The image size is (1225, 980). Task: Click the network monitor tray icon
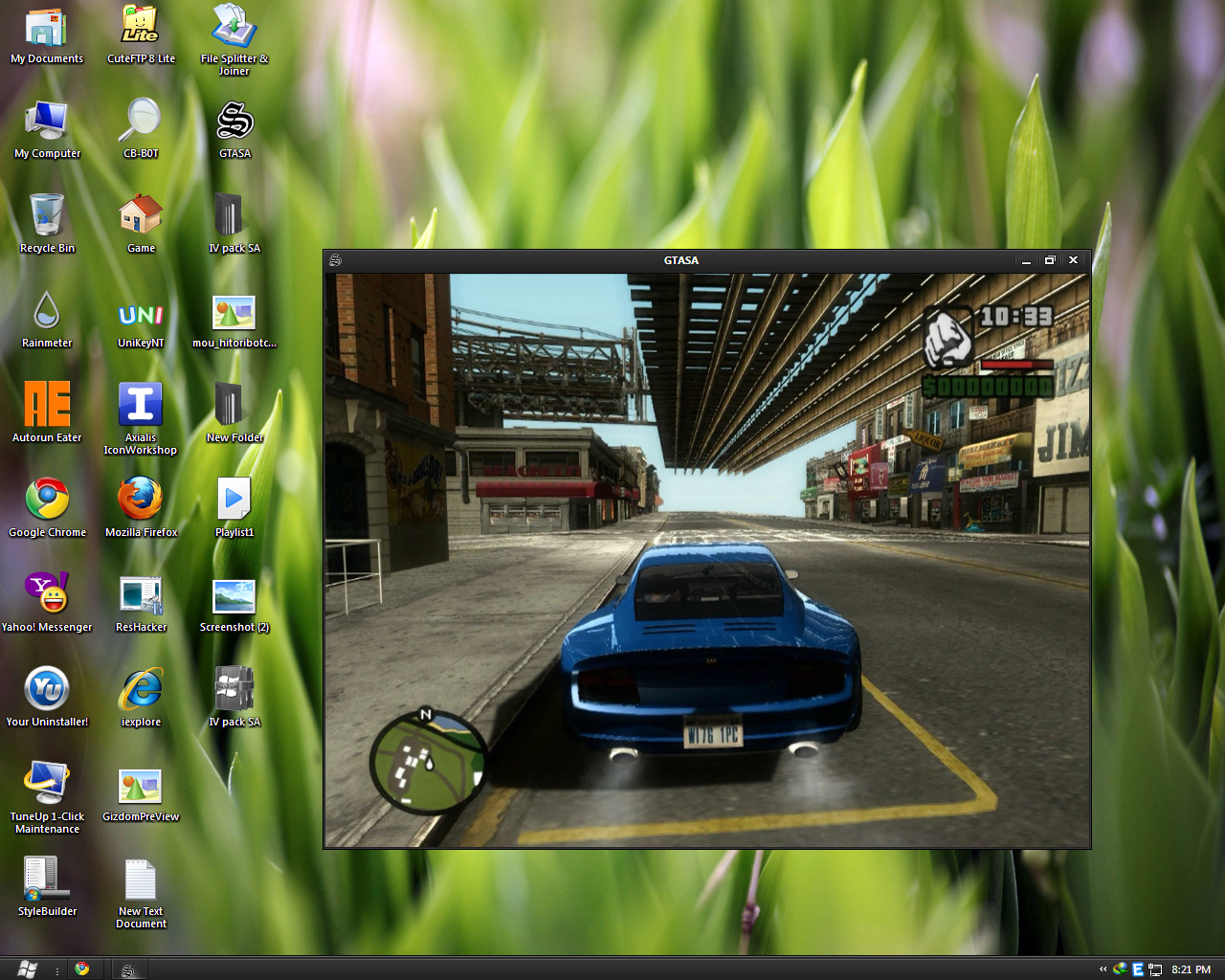(x=1155, y=969)
